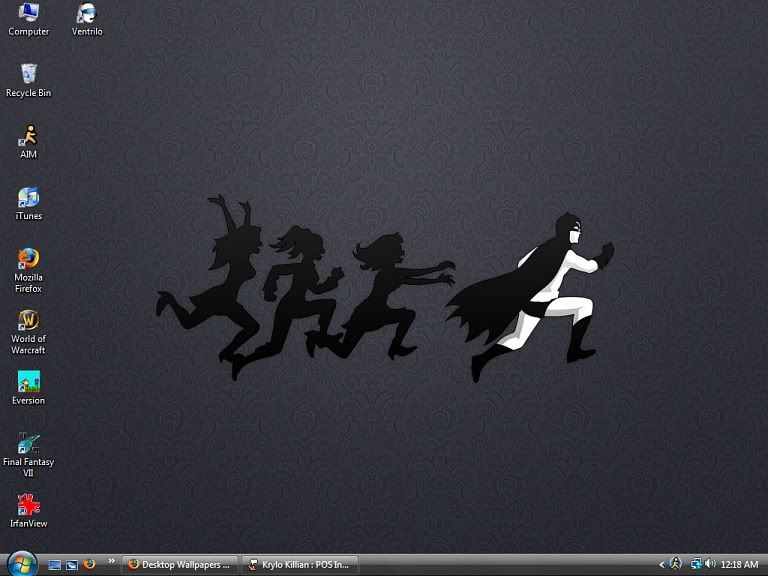This screenshot has width=768, height=576.
Task: Click the volume speaker tray icon
Action: [x=710, y=564]
